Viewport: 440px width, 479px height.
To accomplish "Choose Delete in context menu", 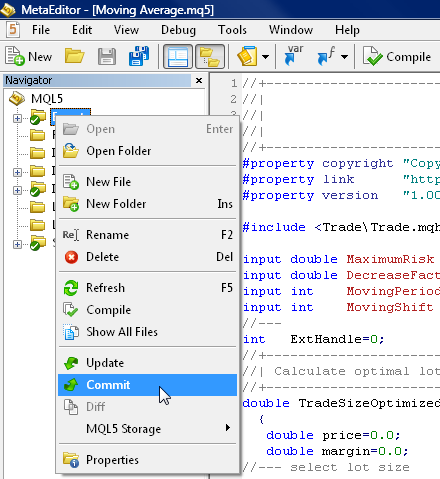I will click(147, 257).
